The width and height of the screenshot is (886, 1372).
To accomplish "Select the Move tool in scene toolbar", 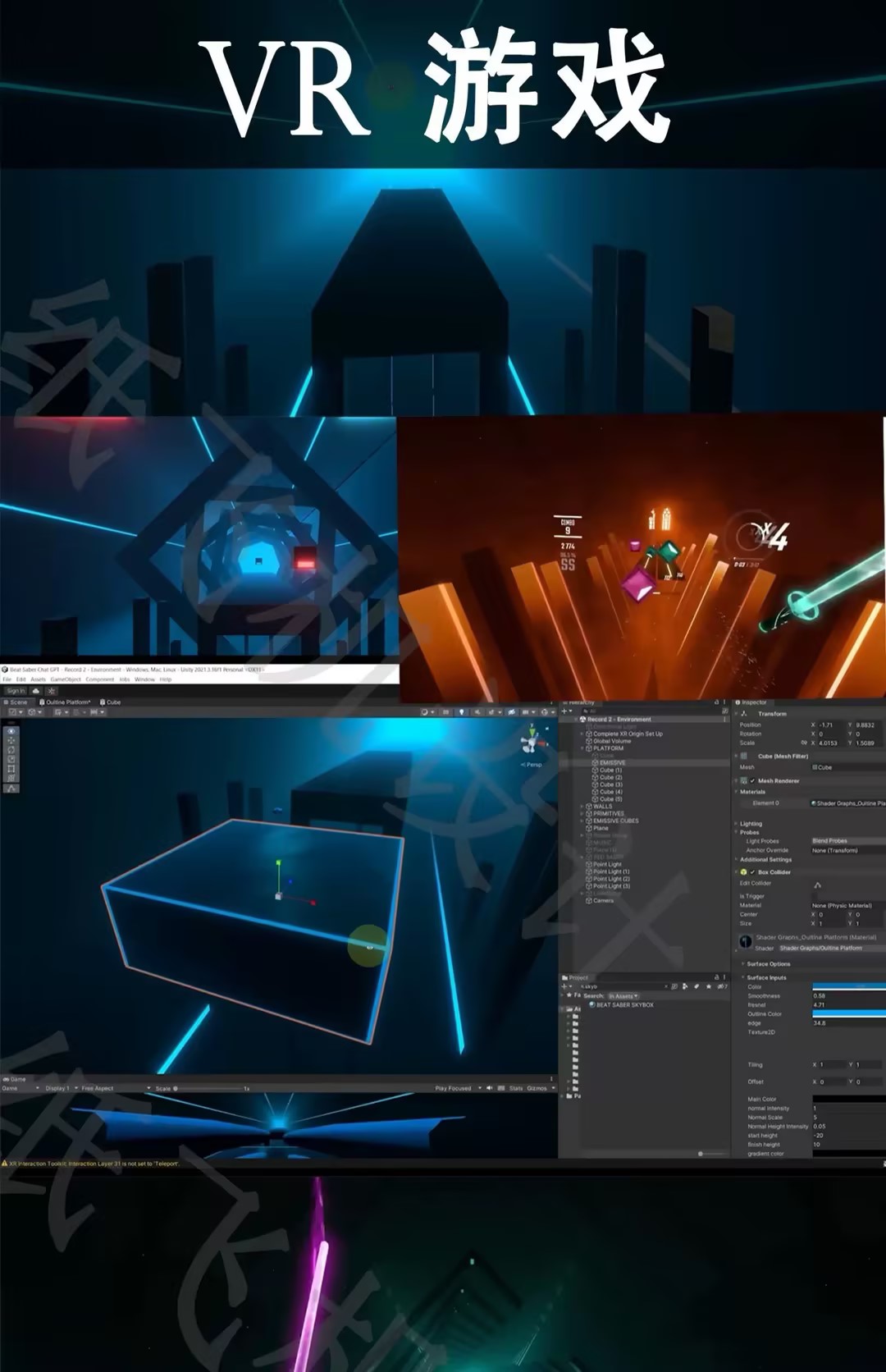I will 11,741.
